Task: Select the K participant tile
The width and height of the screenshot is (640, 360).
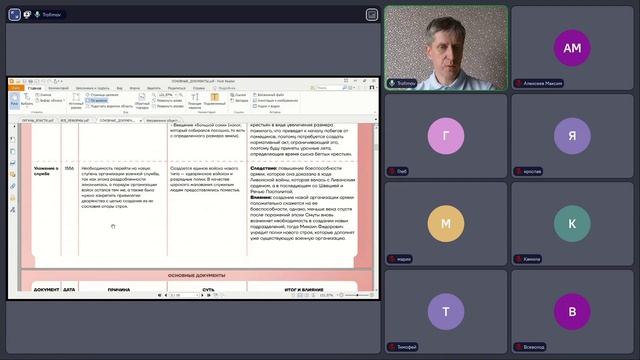Action: pos(572,224)
